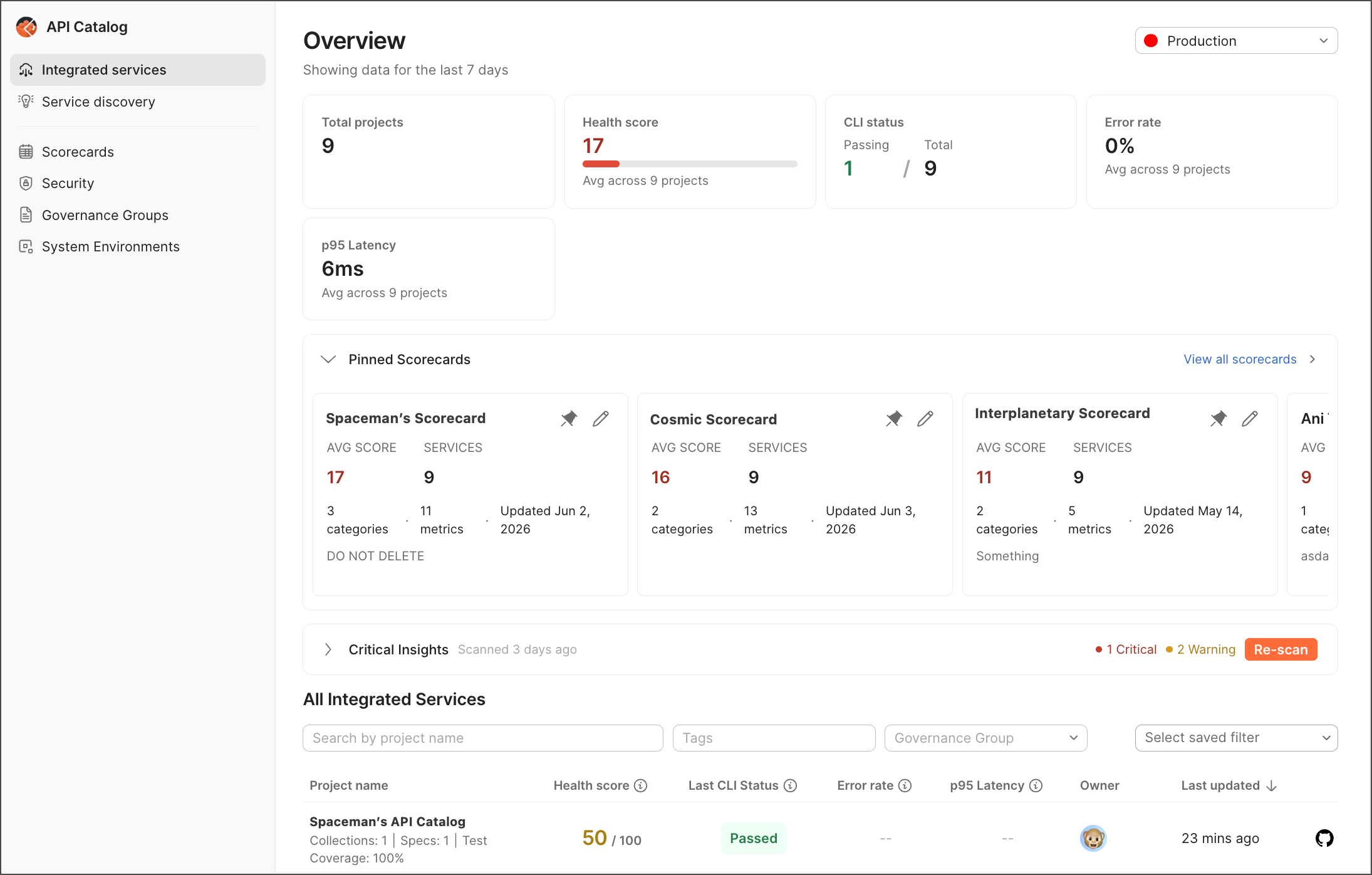Screen dimensions: 1372x875
Task: Click the Health score progress bar
Action: click(690, 164)
